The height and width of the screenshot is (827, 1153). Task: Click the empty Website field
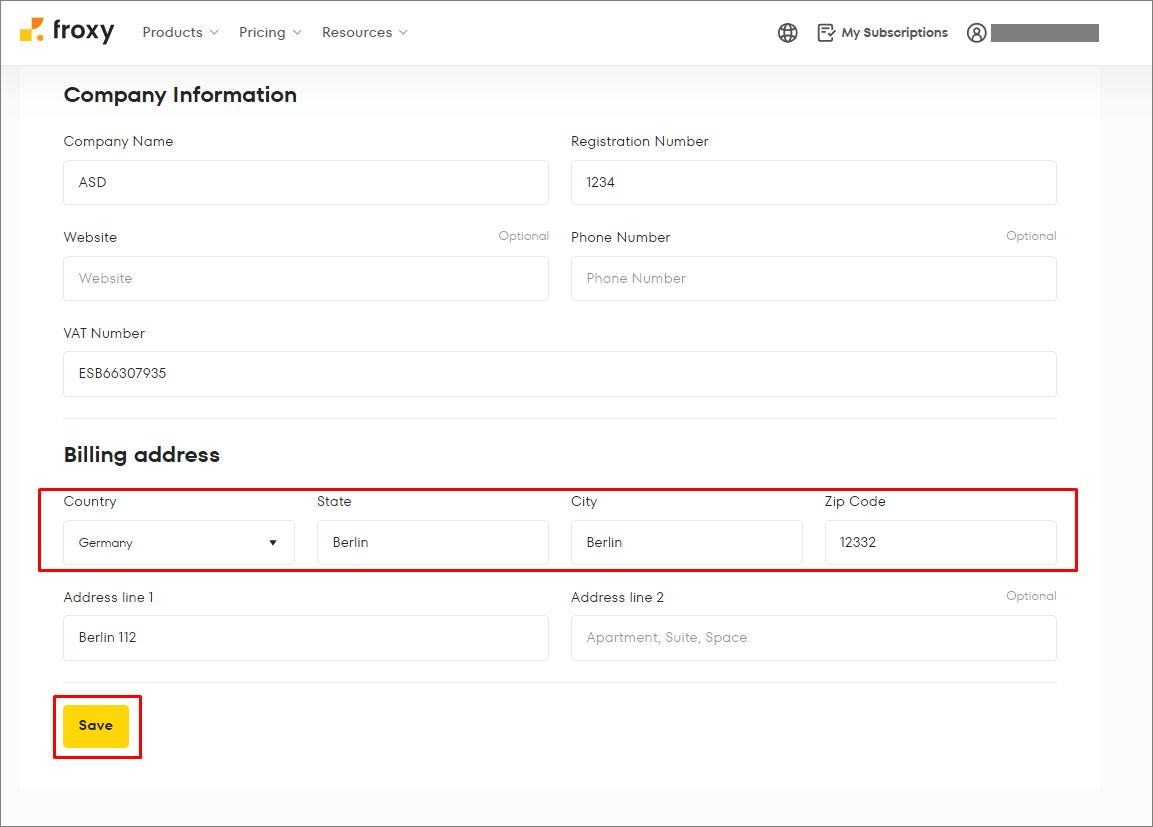click(x=306, y=278)
